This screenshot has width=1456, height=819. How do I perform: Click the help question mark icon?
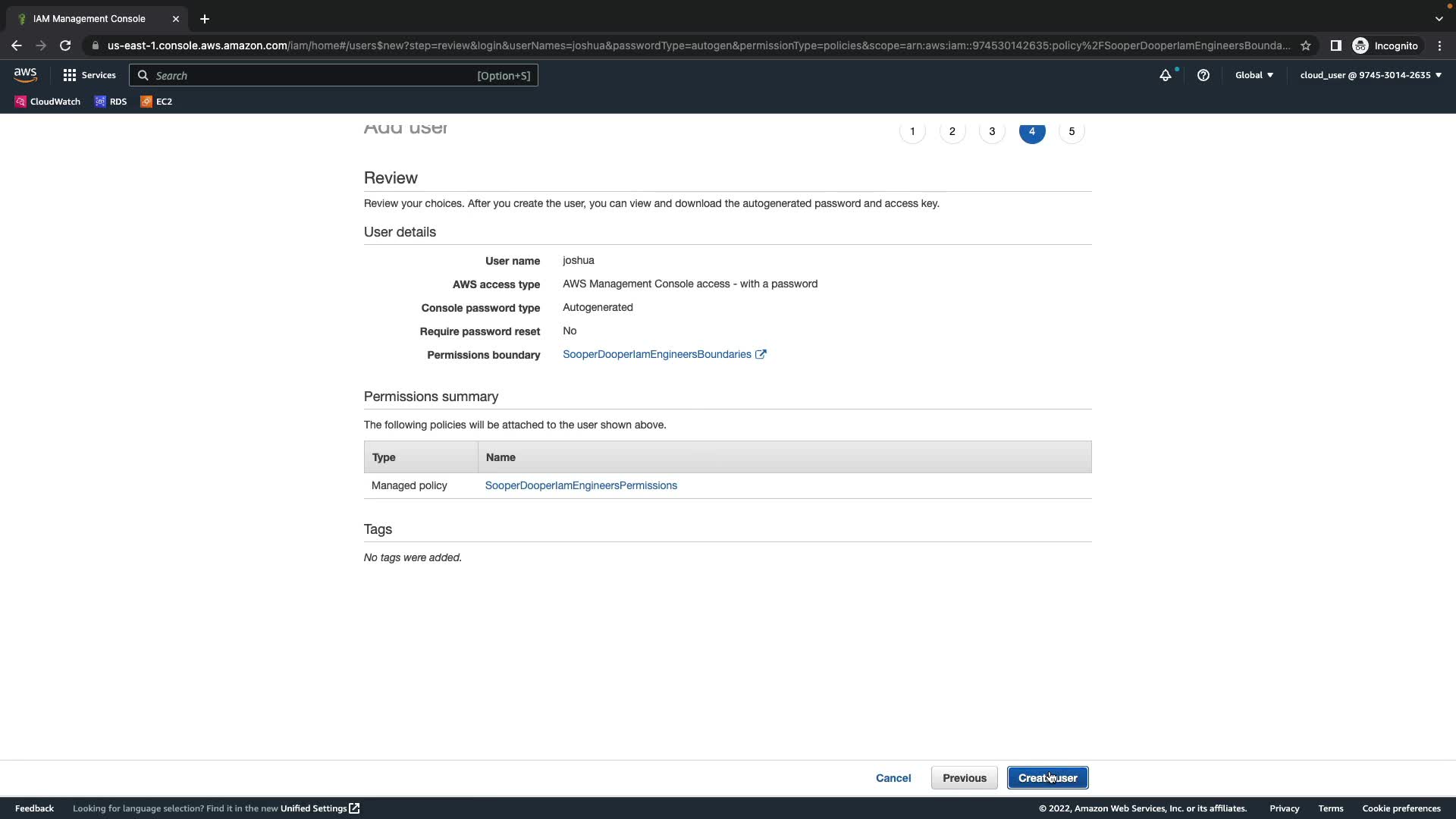[x=1203, y=75]
